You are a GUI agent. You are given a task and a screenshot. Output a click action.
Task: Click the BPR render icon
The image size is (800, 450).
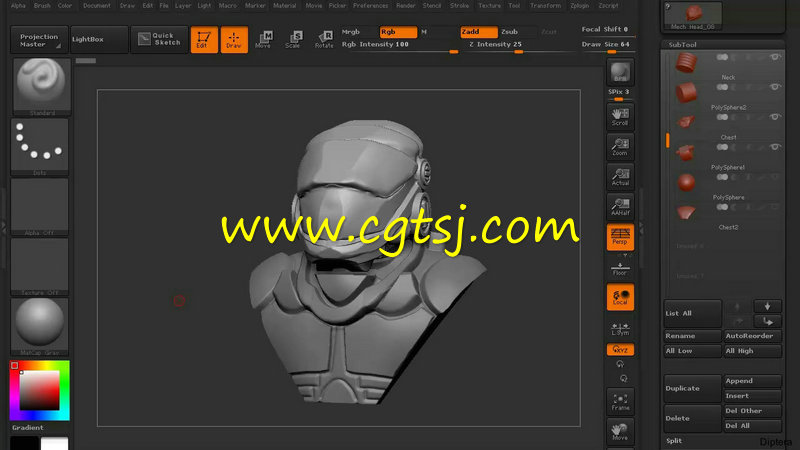[x=620, y=72]
